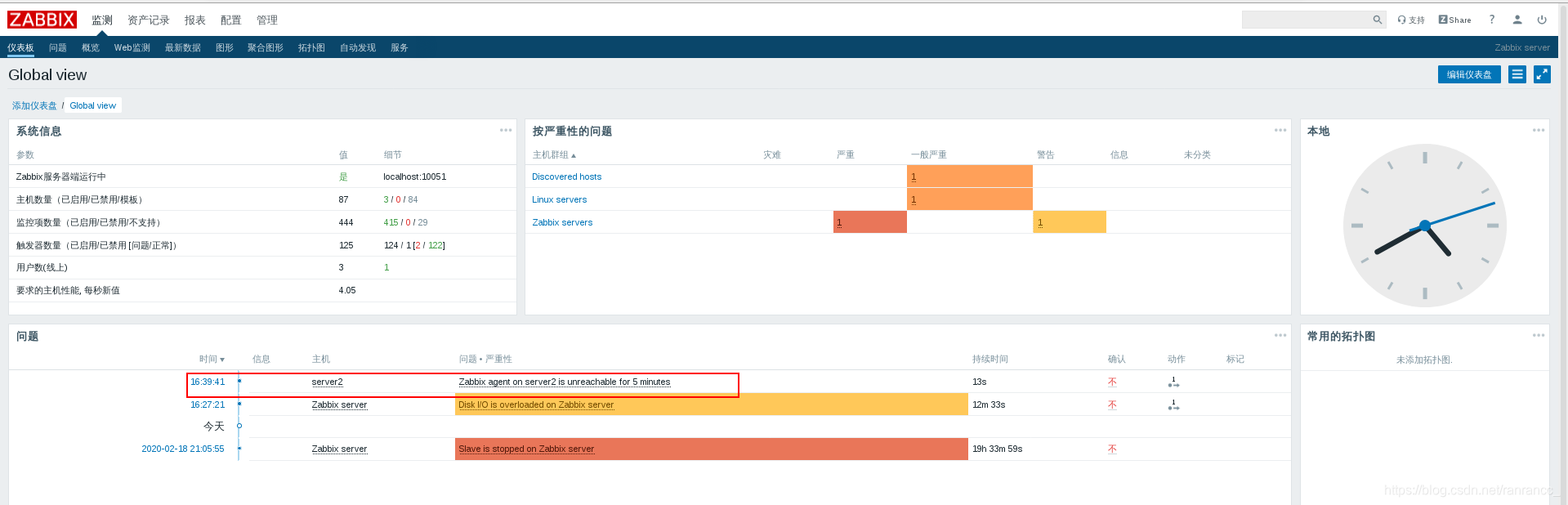Open the 报表 main menu
Image resolution: width=1568 pixels, height=505 pixels.
[x=195, y=20]
